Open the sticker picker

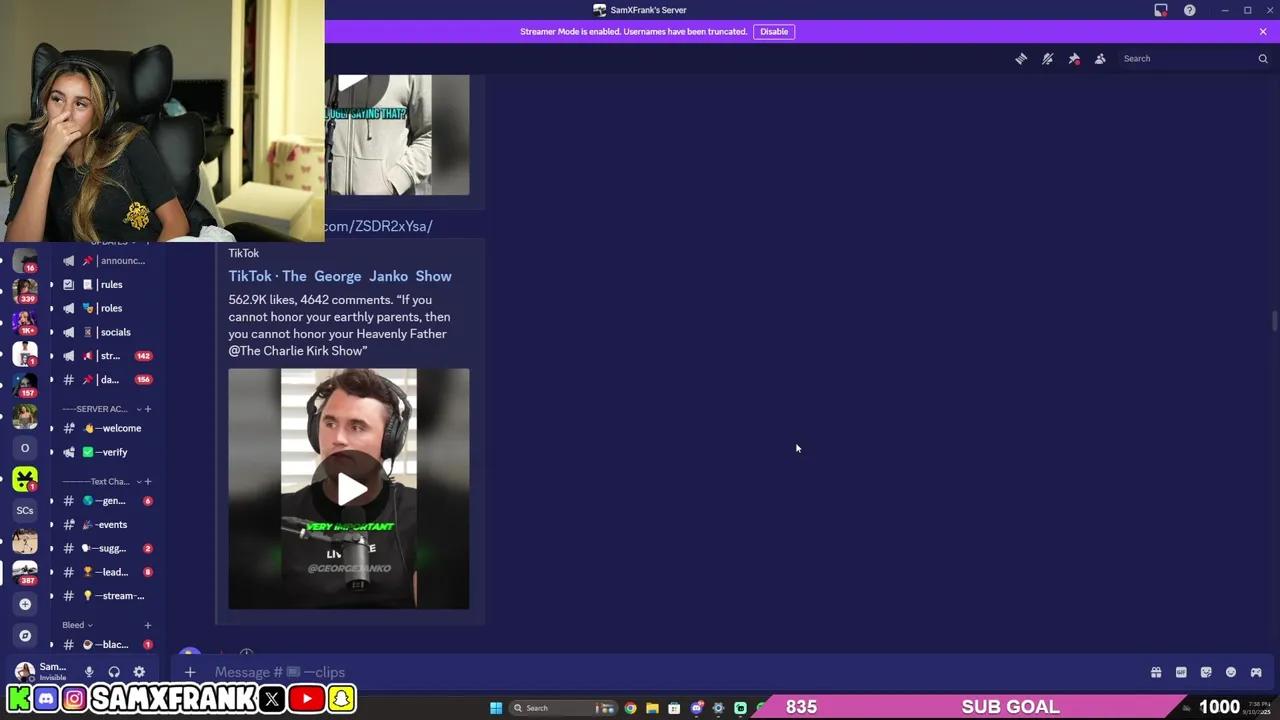click(1206, 673)
